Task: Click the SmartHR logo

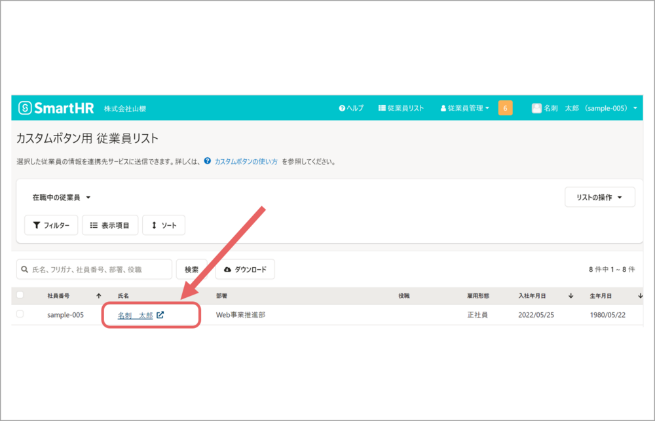Action: pyautogui.click(x=54, y=108)
